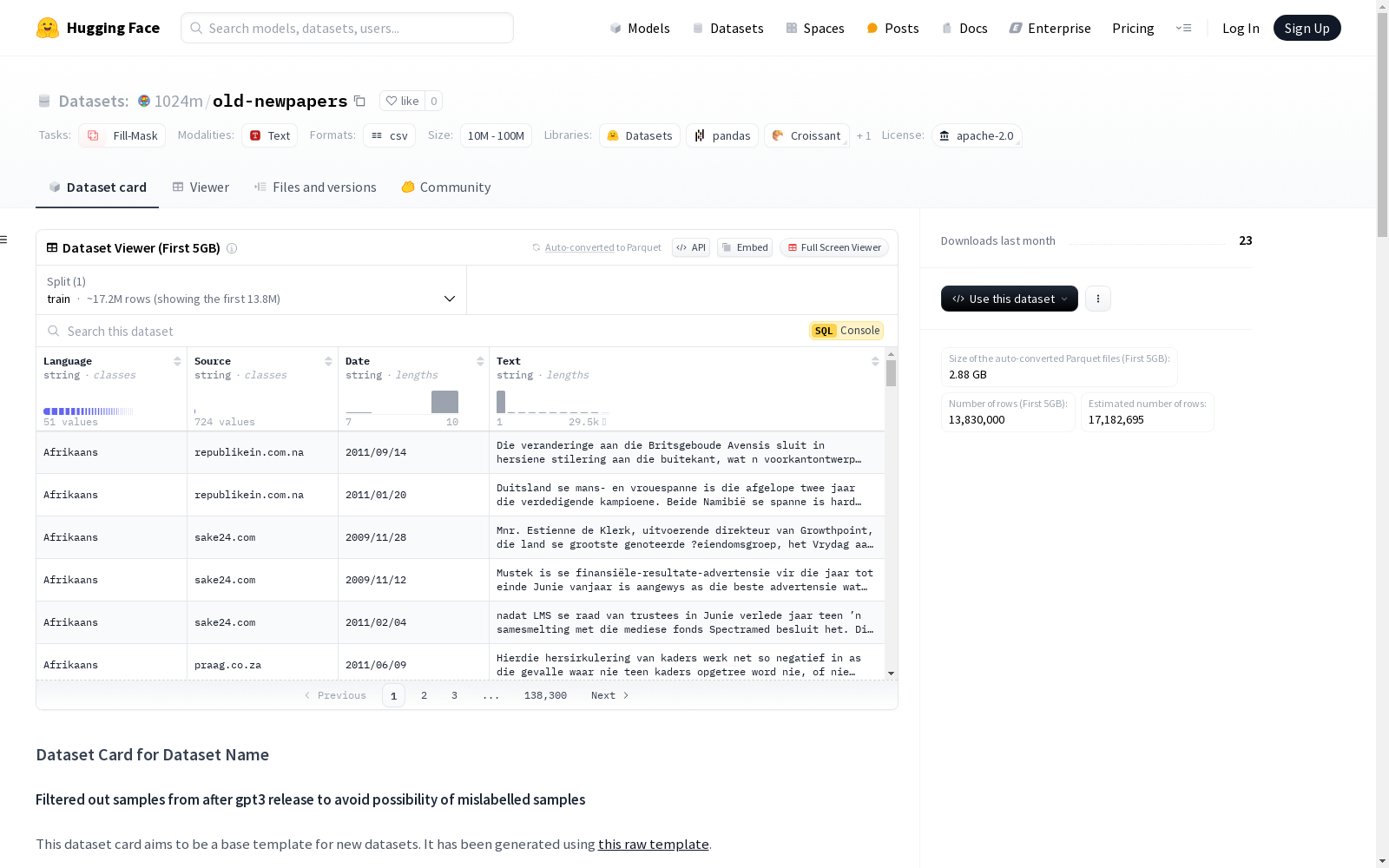Screen dimensions: 1389x868
Task: Open the SQL Console
Action: pyautogui.click(x=846, y=331)
